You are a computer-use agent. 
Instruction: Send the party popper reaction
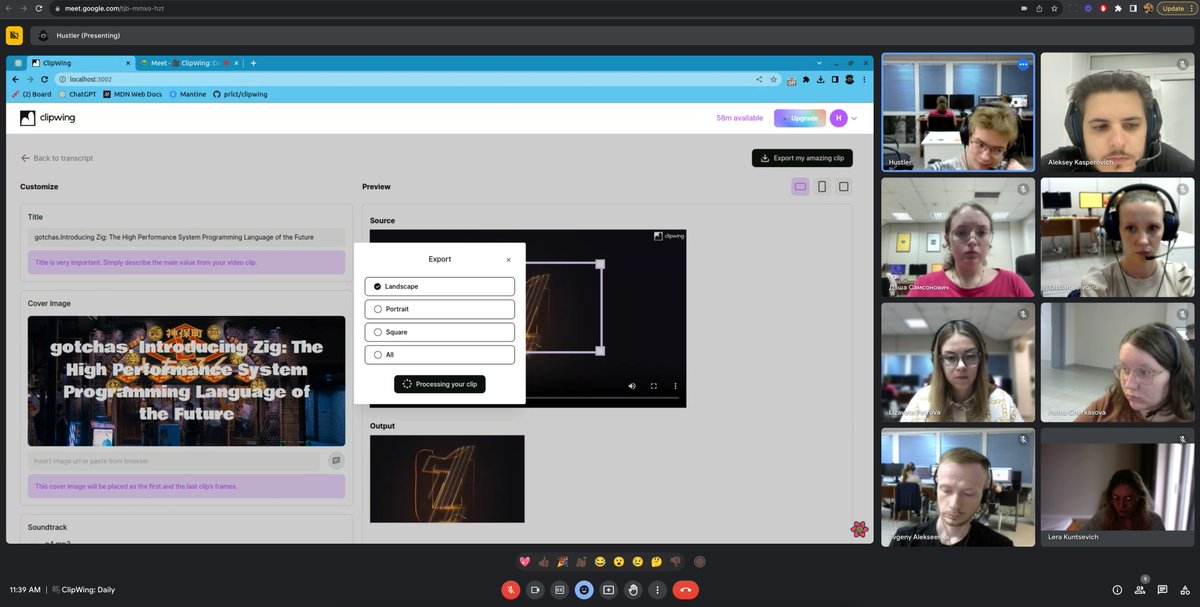tap(563, 562)
